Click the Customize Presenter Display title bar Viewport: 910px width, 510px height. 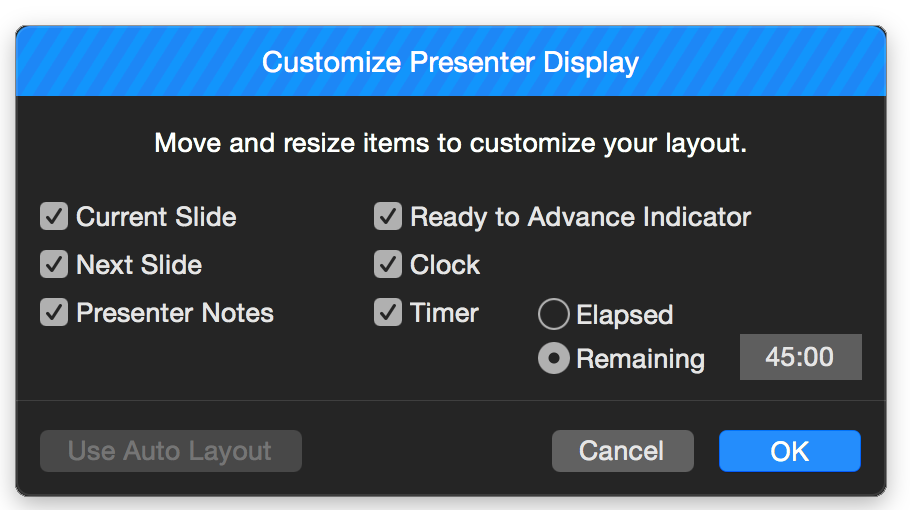pos(451,62)
